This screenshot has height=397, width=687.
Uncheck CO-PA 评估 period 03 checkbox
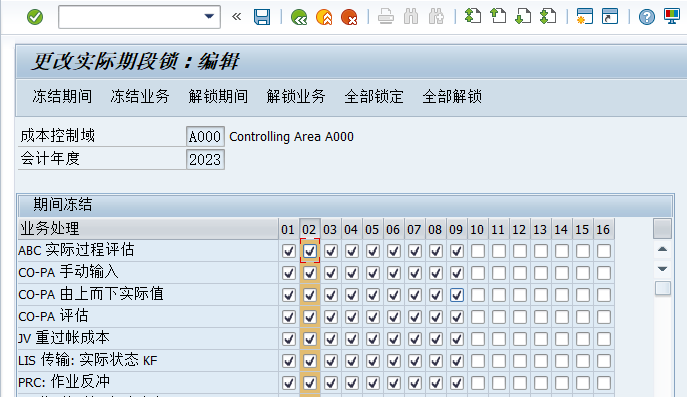(x=331, y=317)
